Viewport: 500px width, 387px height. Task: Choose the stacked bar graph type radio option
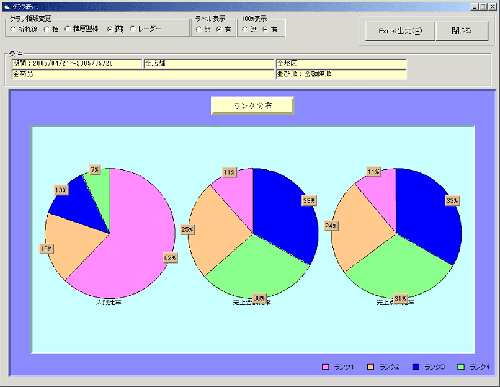tap(81, 29)
